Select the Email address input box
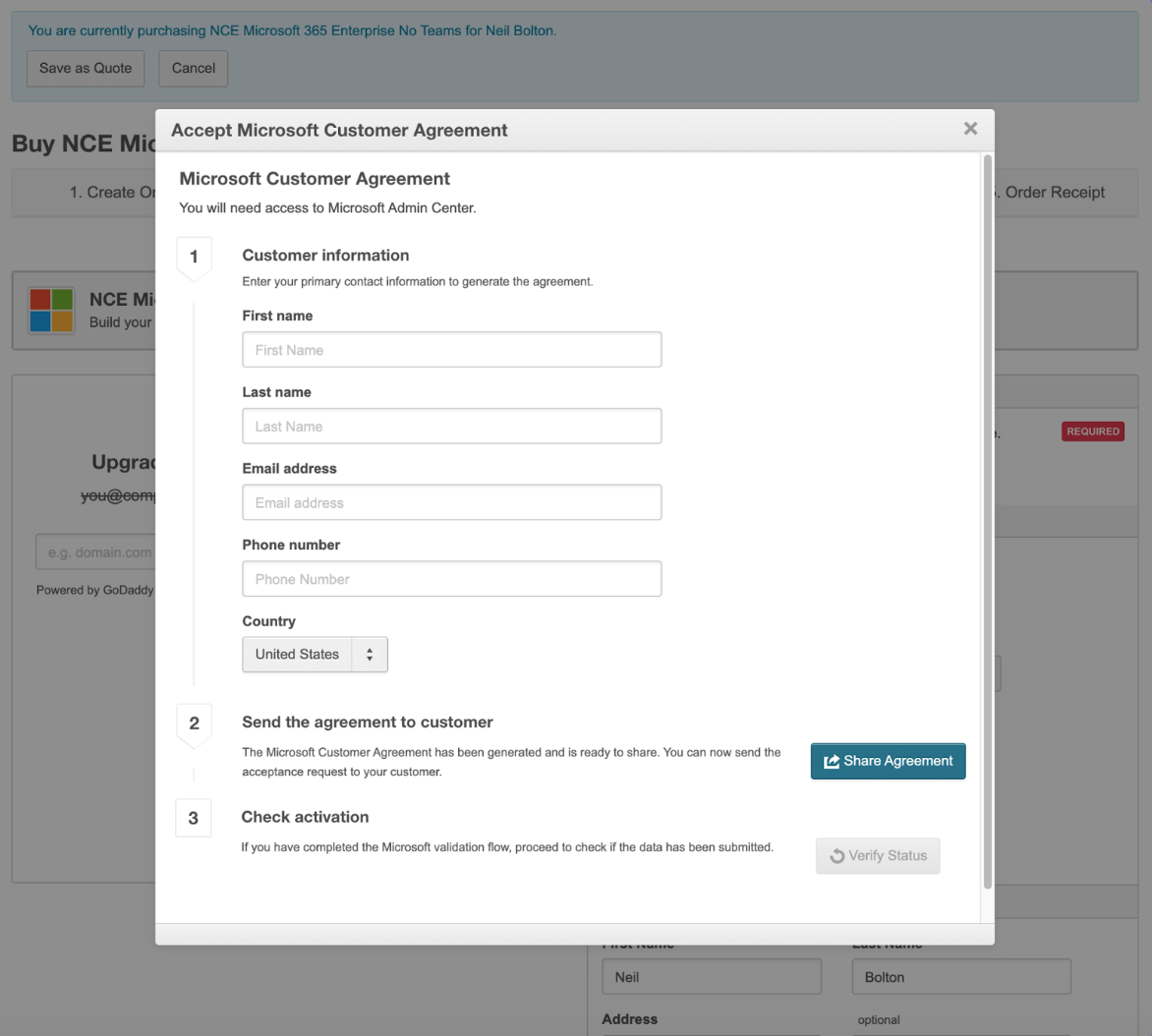Screen dimensions: 1152x1036 pos(451,502)
